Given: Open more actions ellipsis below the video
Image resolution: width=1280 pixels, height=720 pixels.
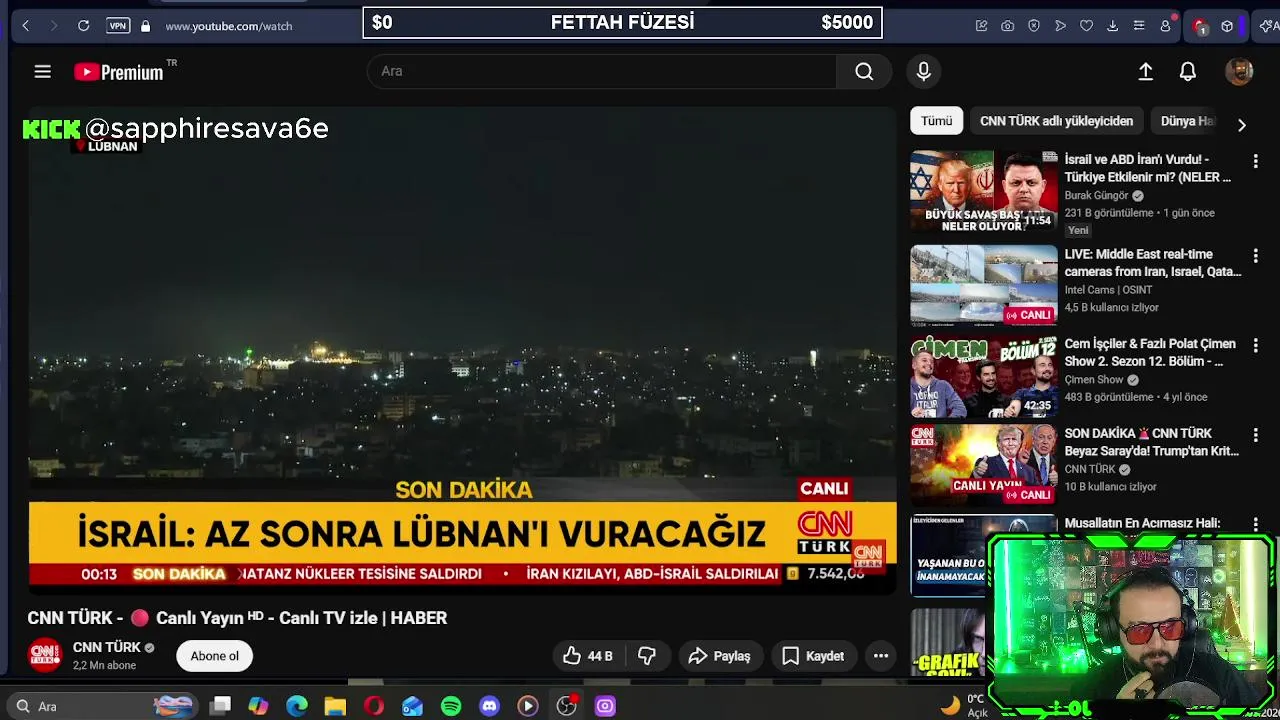Looking at the screenshot, I should point(881,656).
